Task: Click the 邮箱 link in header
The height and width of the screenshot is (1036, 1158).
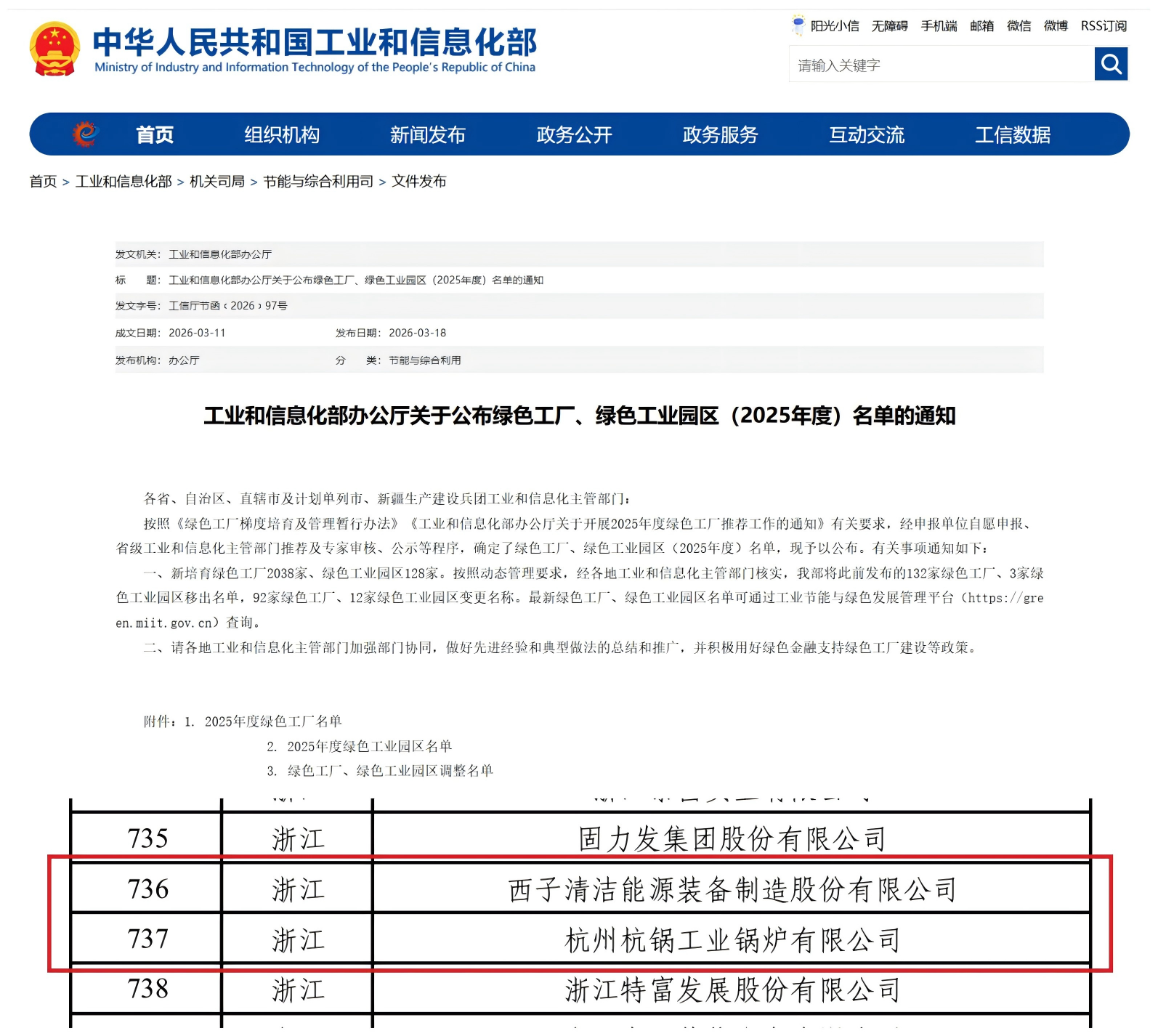Action: pos(981,26)
